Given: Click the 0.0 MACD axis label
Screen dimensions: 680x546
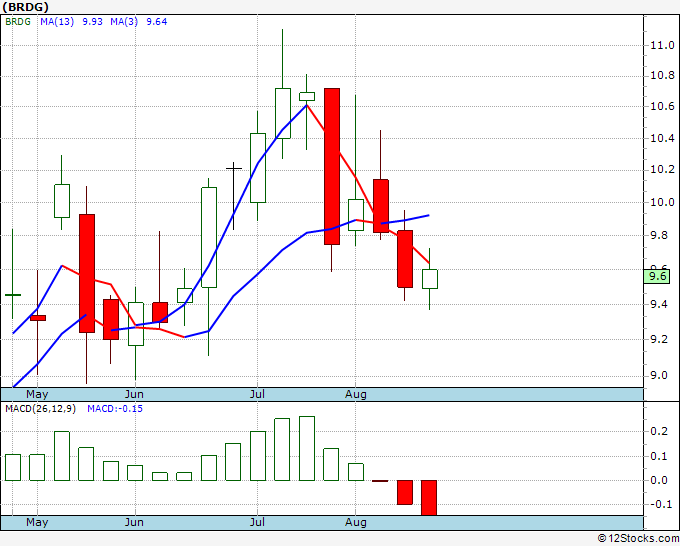Looking at the screenshot, I should pyautogui.click(x=659, y=480).
